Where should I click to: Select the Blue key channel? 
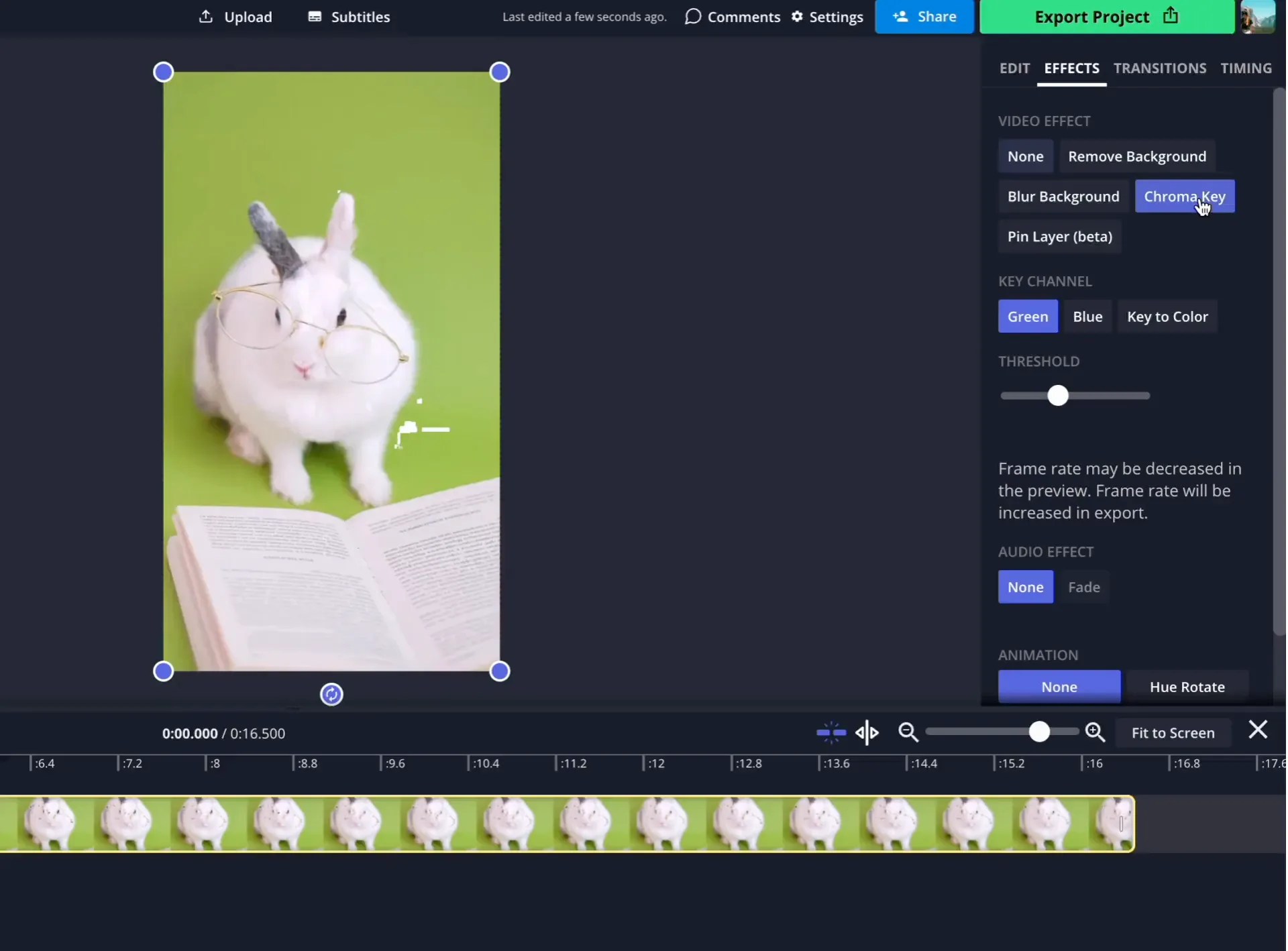click(1087, 317)
